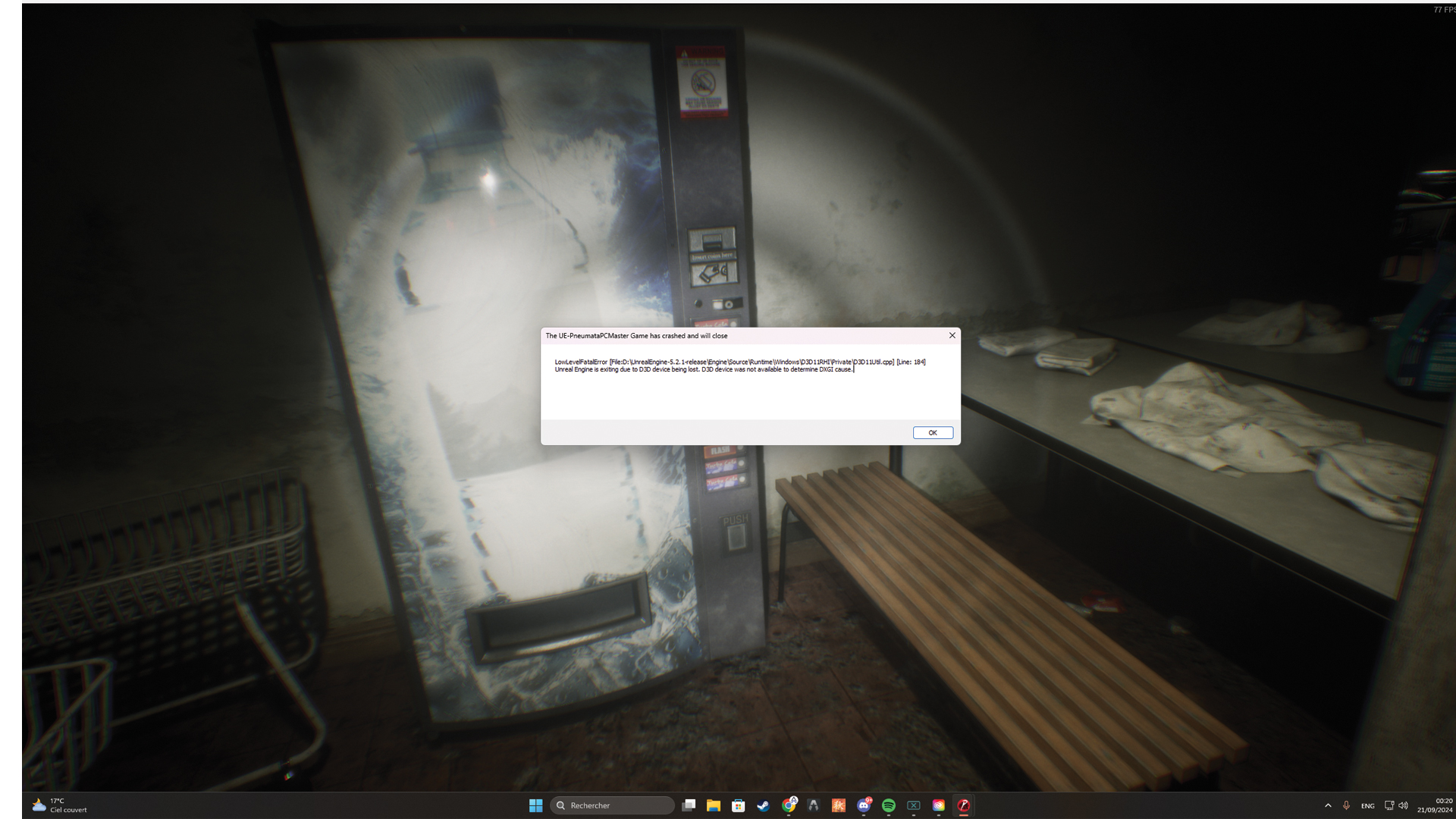This screenshot has width=1456, height=819.
Task: Open the Discord taskbar icon
Action: 864,805
